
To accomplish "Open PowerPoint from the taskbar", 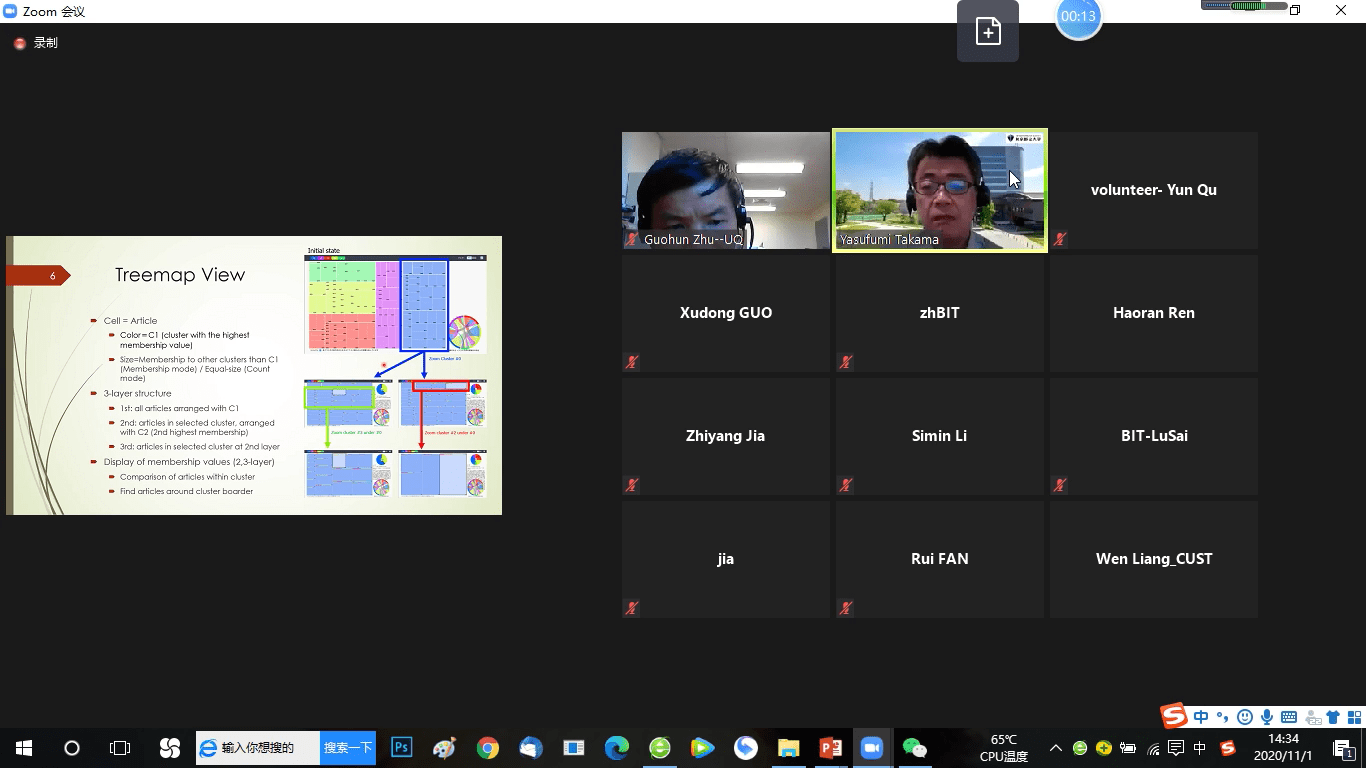I will pyautogui.click(x=830, y=747).
